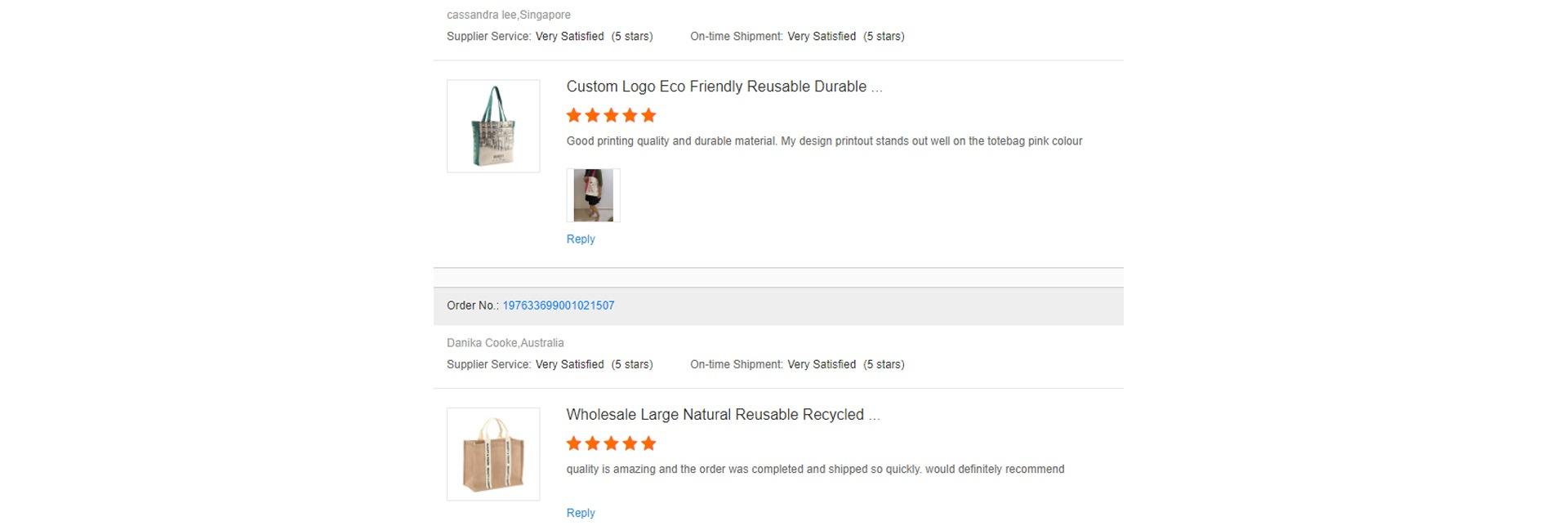Click the fifth star of the Custom Logo review rating
This screenshot has height=530, width=1568.
tap(648, 115)
